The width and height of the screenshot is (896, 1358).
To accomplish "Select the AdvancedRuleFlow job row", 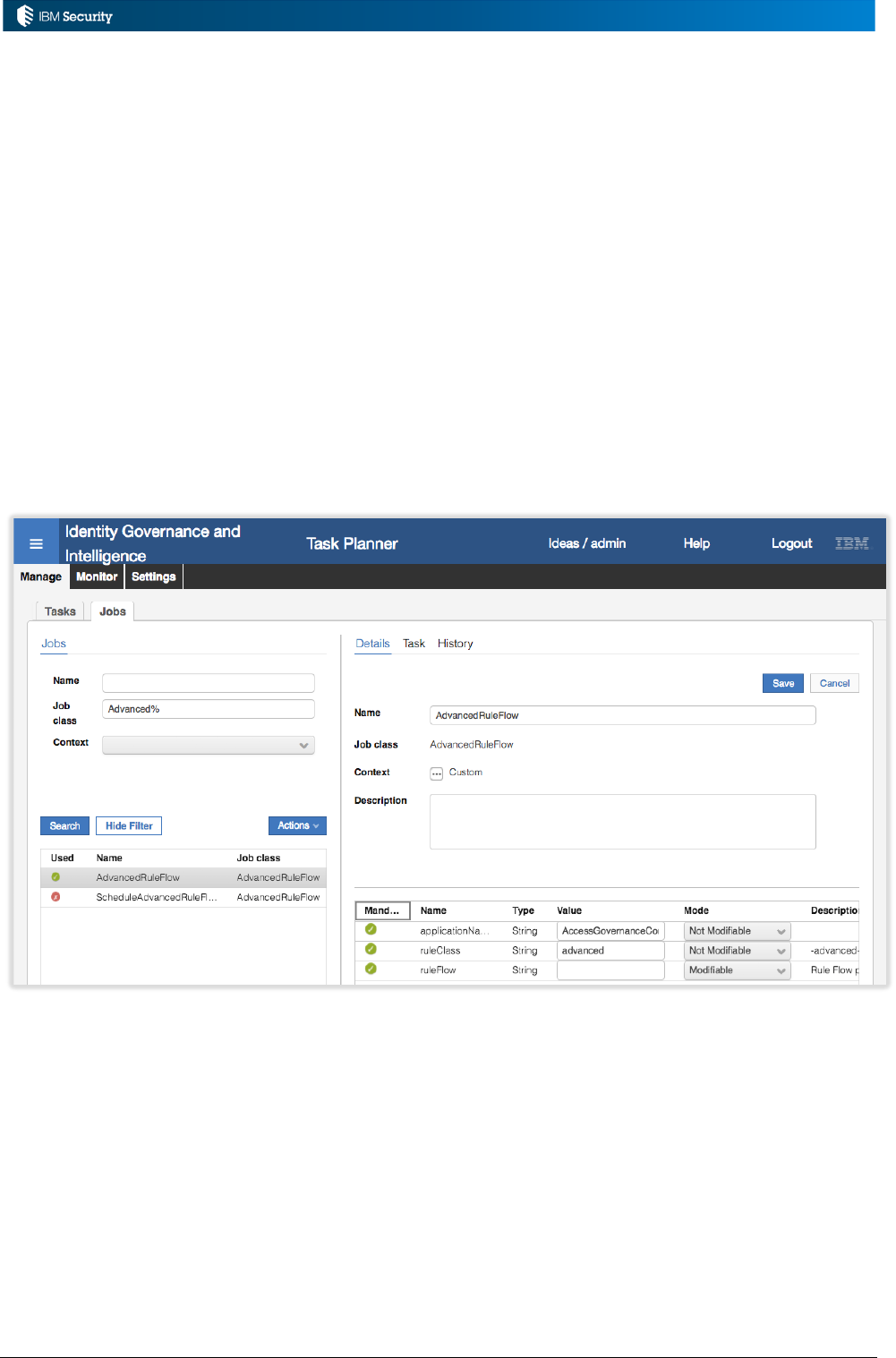I will point(183,877).
